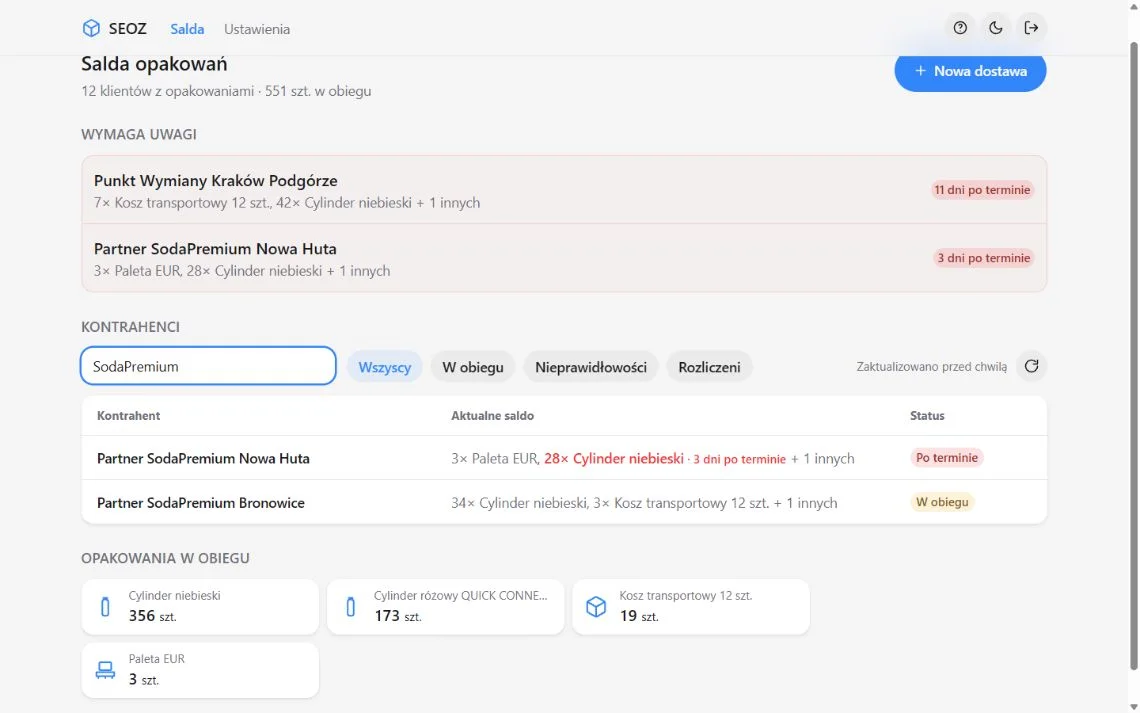This screenshot has height=713, width=1140.
Task: Toggle dark mode with the moon icon
Action: click(x=995, y=28)
